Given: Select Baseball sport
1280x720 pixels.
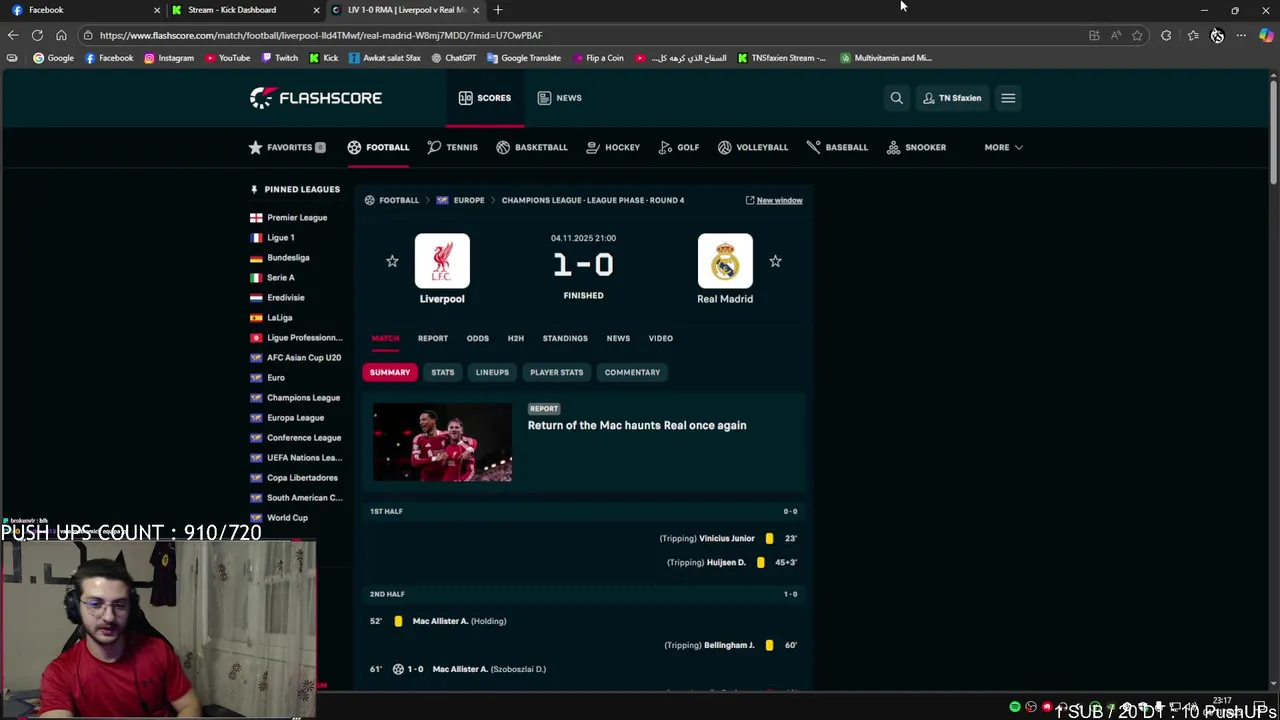Looking at the screenshot, I should (x=837, y=147).
